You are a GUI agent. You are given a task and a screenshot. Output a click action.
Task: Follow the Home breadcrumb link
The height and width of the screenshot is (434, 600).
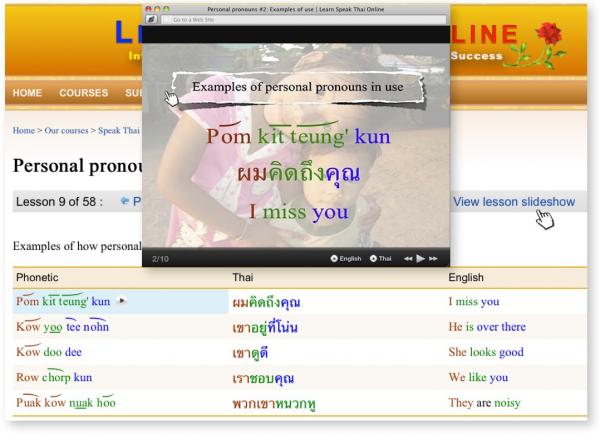(24, 131)
